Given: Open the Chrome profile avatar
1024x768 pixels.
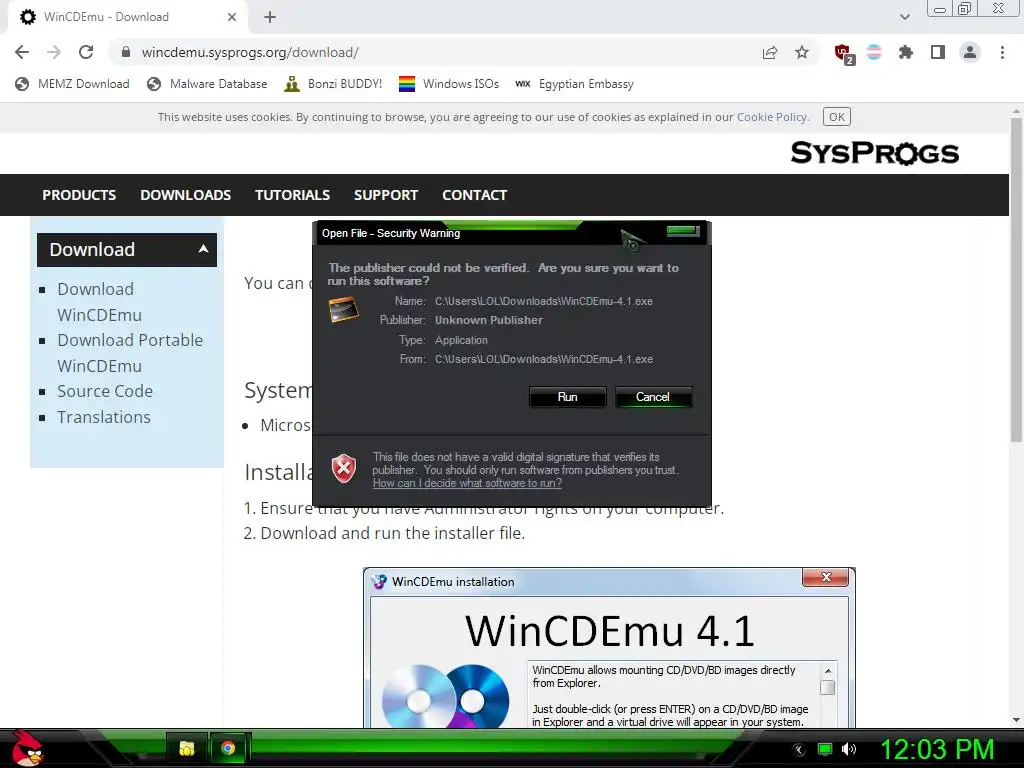Looking at the screenshot, I should pyautogui.click(x=970, y=52).
